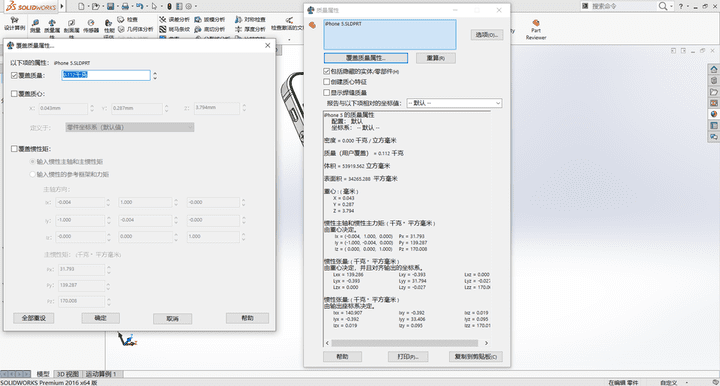Uncheck the 覆盖质量 checkbox
720x386 pixels.
click(x=14, y=75)
